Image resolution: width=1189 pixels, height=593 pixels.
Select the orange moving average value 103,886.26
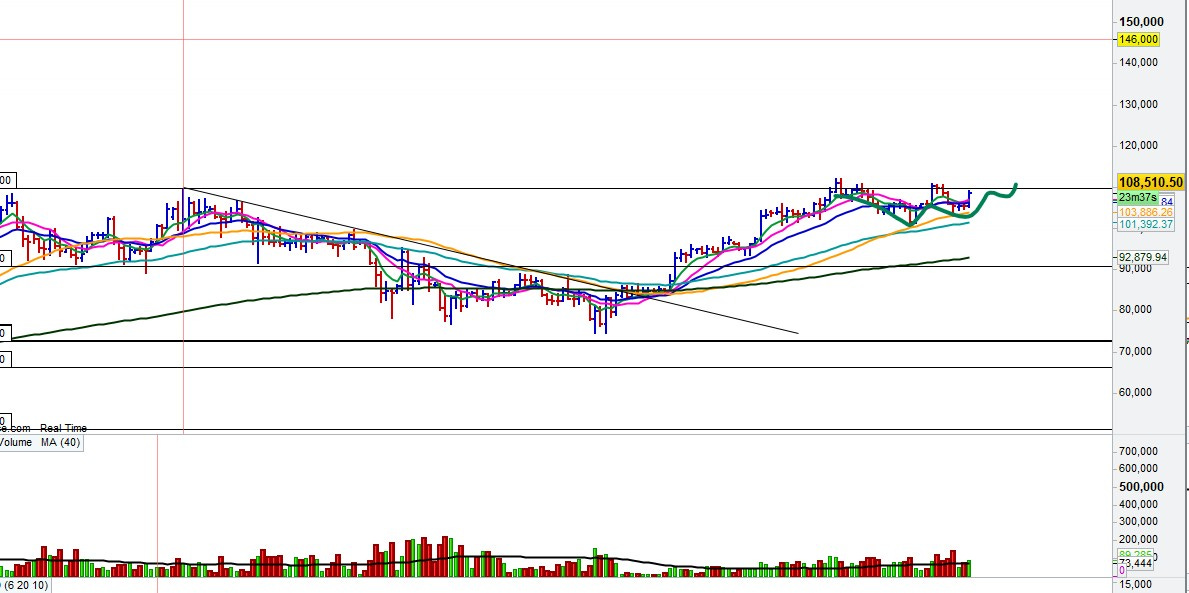pyautogui.click(x=1146, y=213)
